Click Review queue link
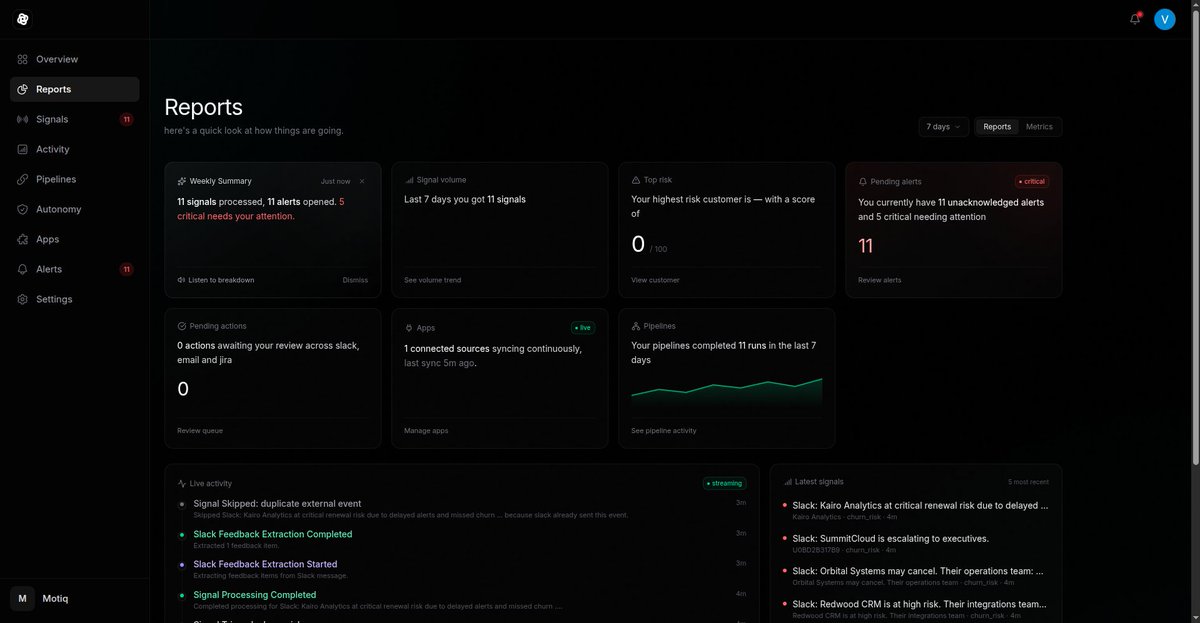 200,430
